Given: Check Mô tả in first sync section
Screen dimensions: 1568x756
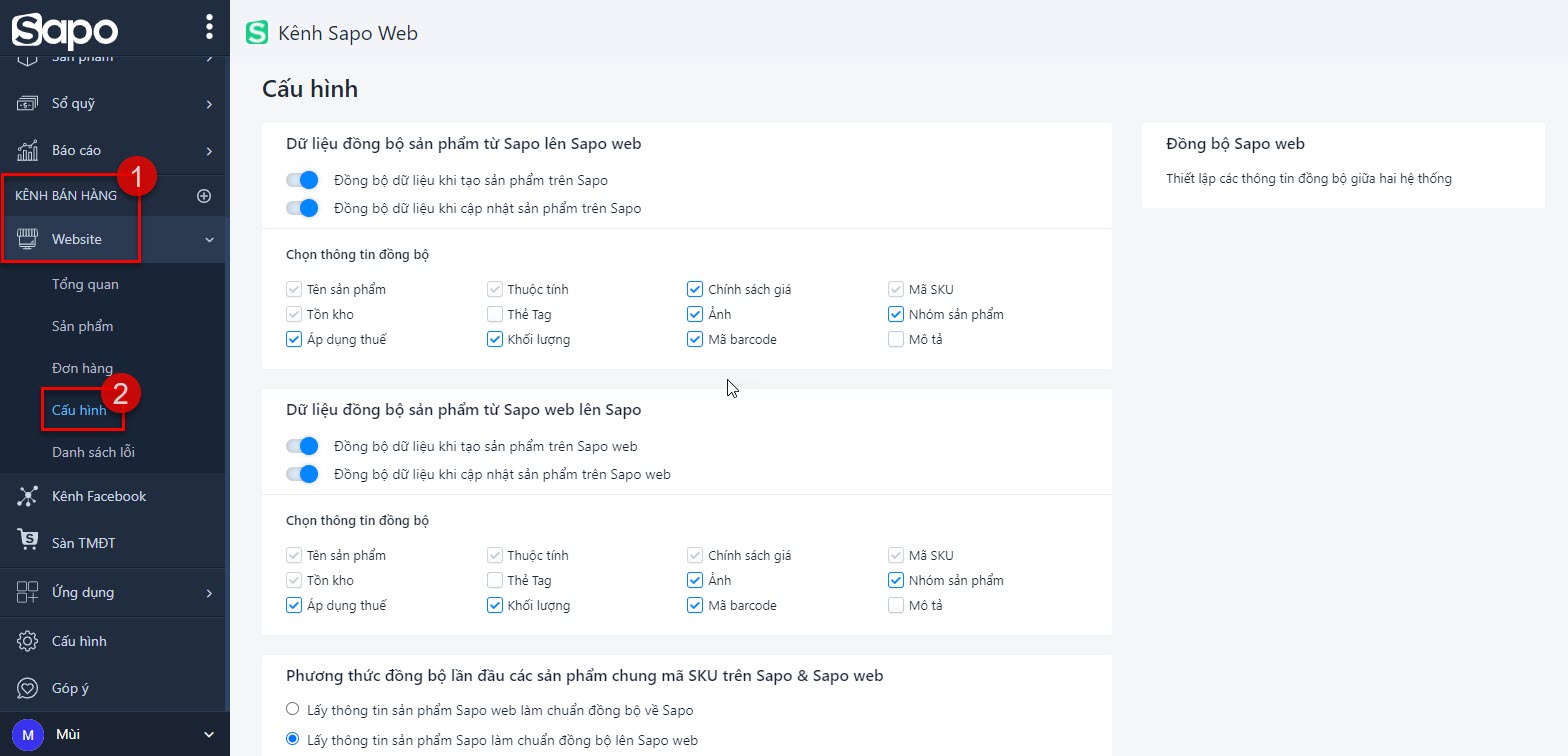Looking at the screenshot, I should [896, 339].
